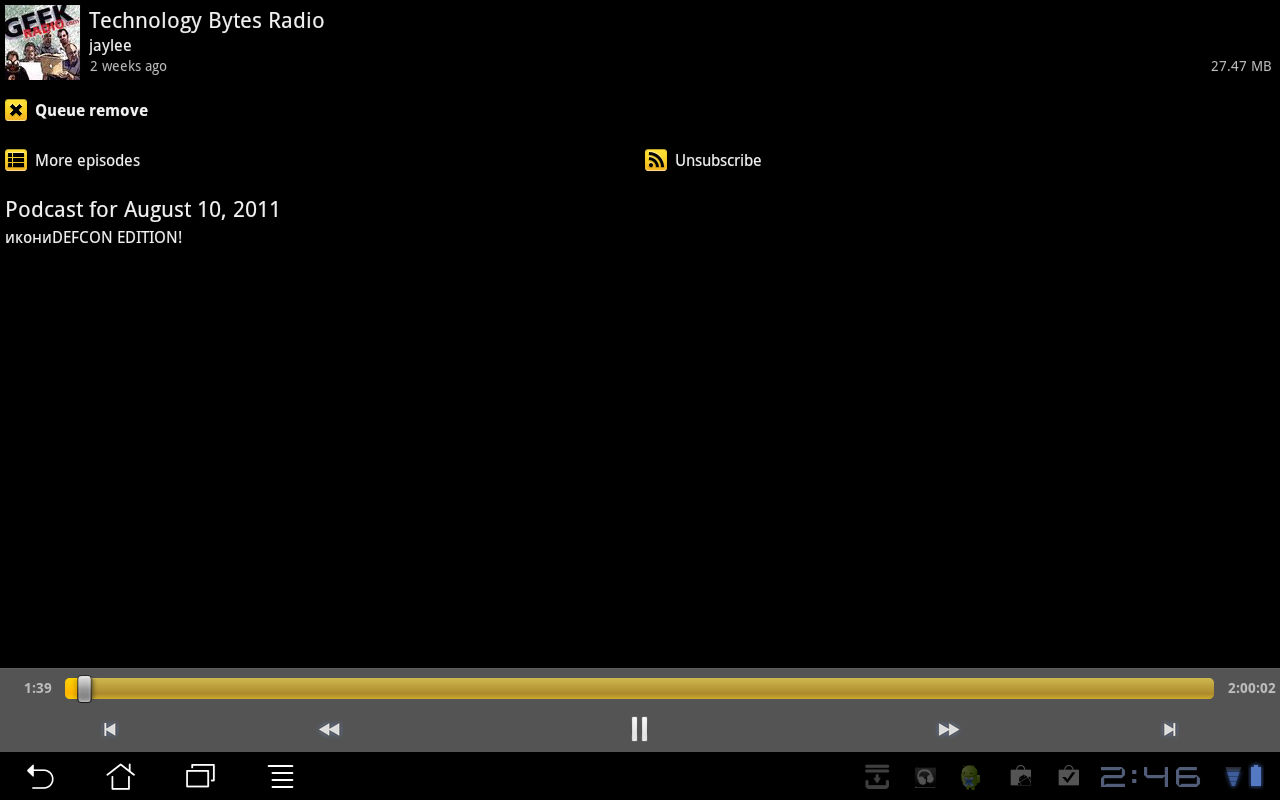Viewport: 1280px width, 800px height.
Task: Open the Android menu button
Action: (281, 776)
